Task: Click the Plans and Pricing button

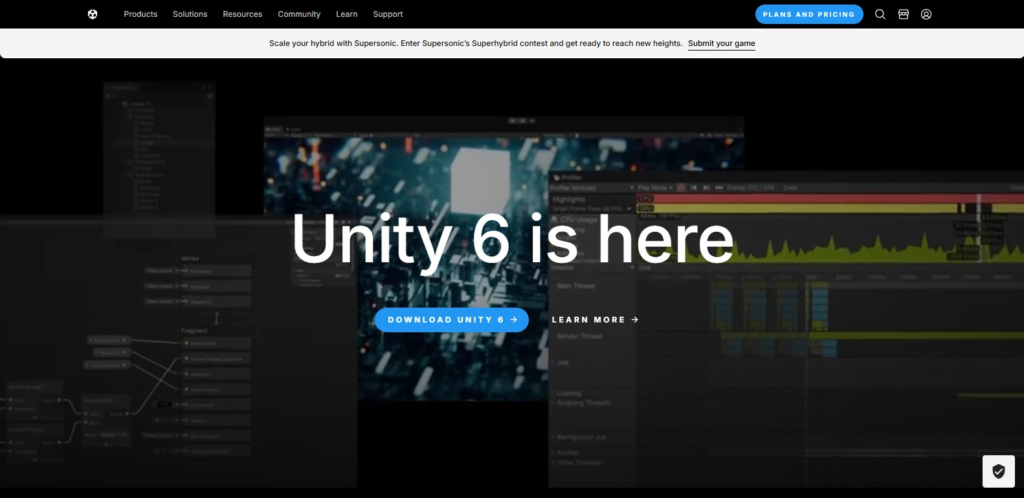Action: coord(809,14)
